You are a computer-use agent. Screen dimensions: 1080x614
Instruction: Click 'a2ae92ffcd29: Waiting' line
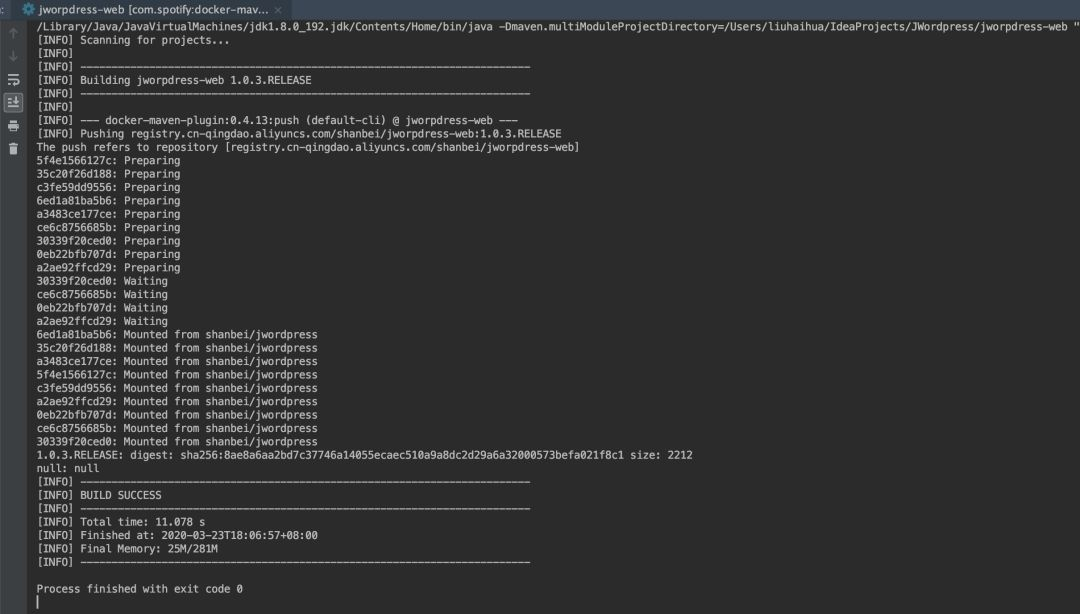102,321
